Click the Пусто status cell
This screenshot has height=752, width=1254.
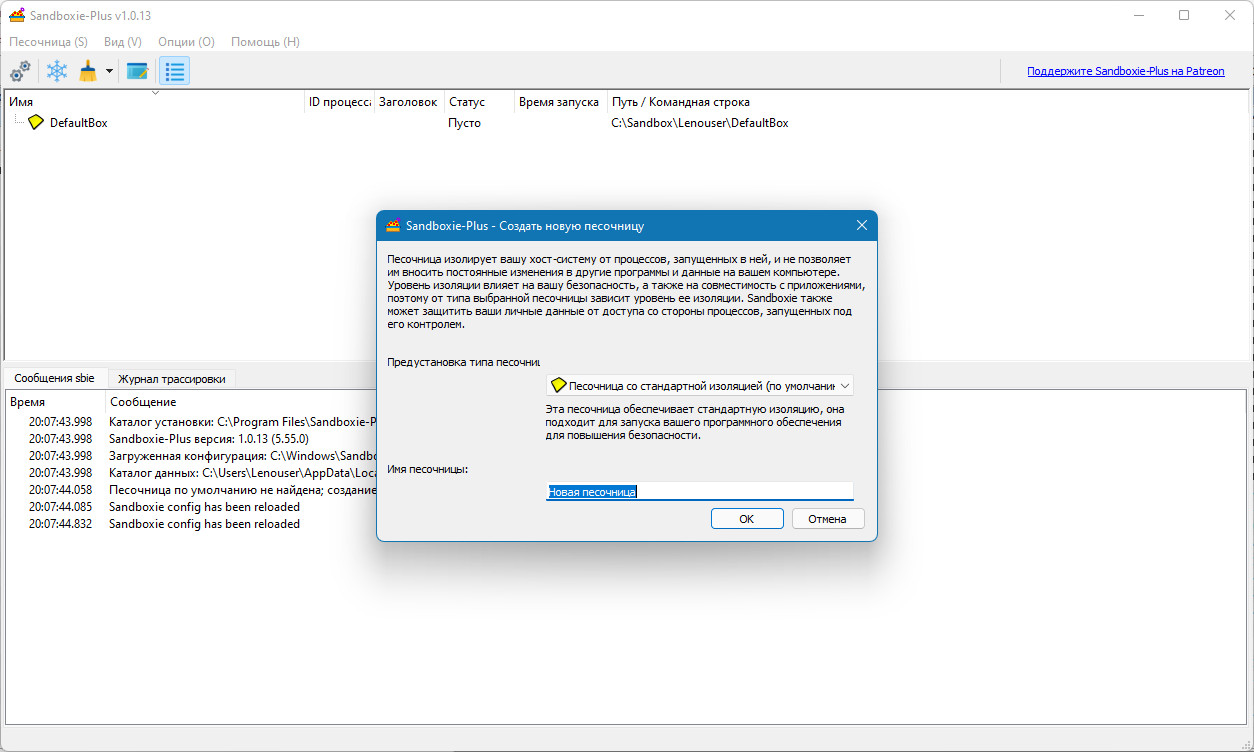(464, 123)
